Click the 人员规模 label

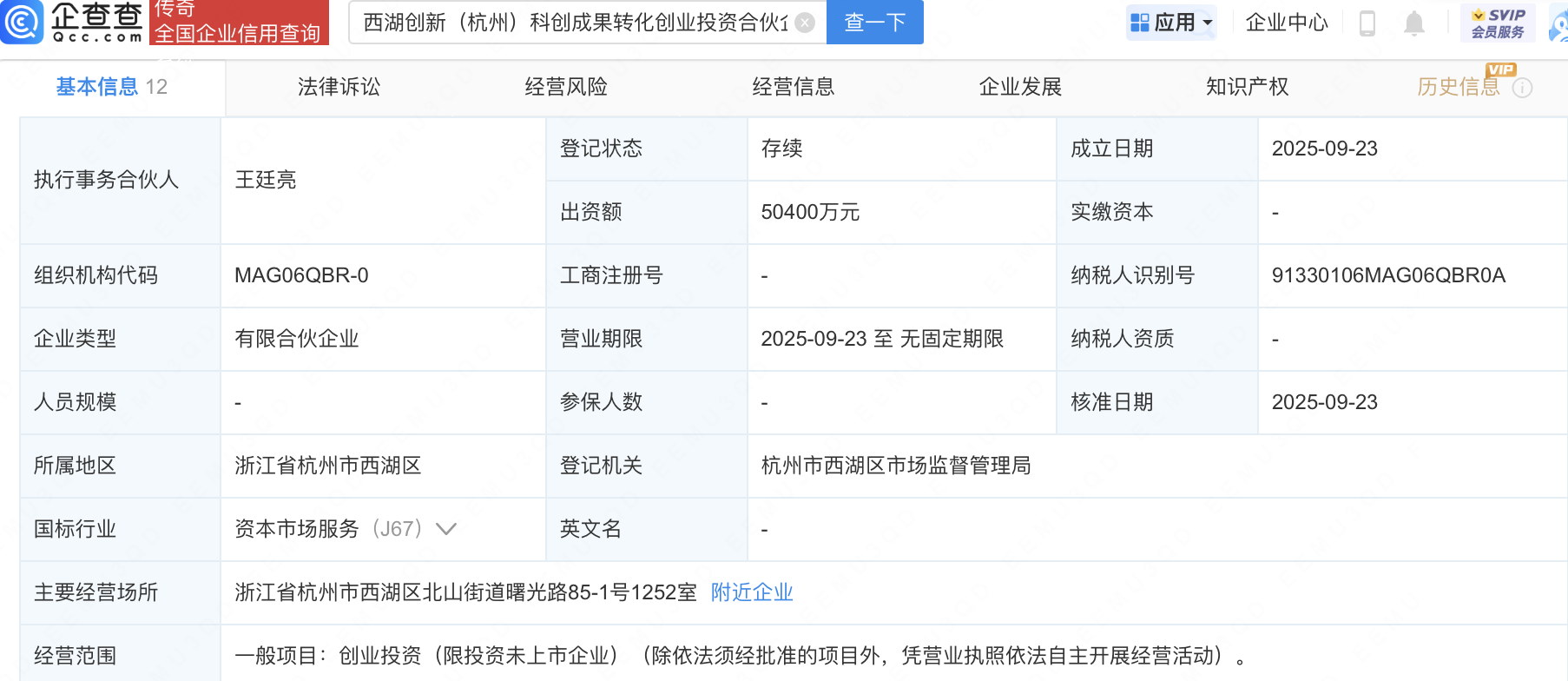75,402
